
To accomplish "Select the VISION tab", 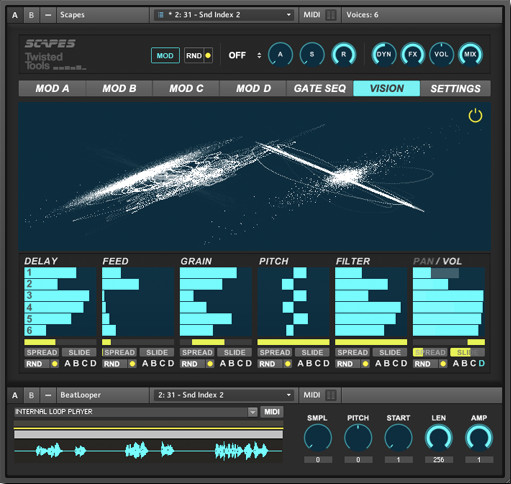I will pos(387,88).
